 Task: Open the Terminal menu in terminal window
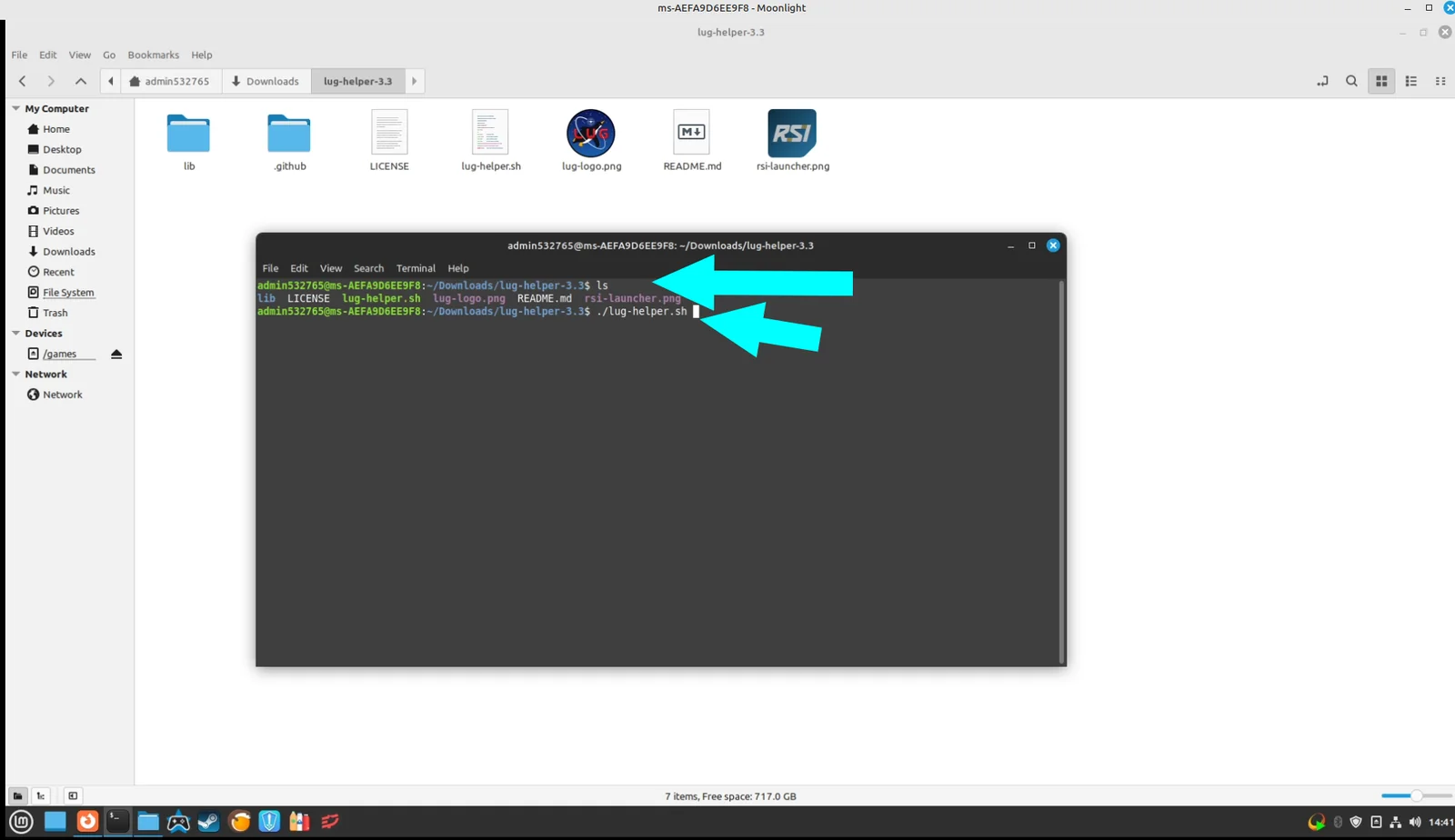tap(416, 268)
